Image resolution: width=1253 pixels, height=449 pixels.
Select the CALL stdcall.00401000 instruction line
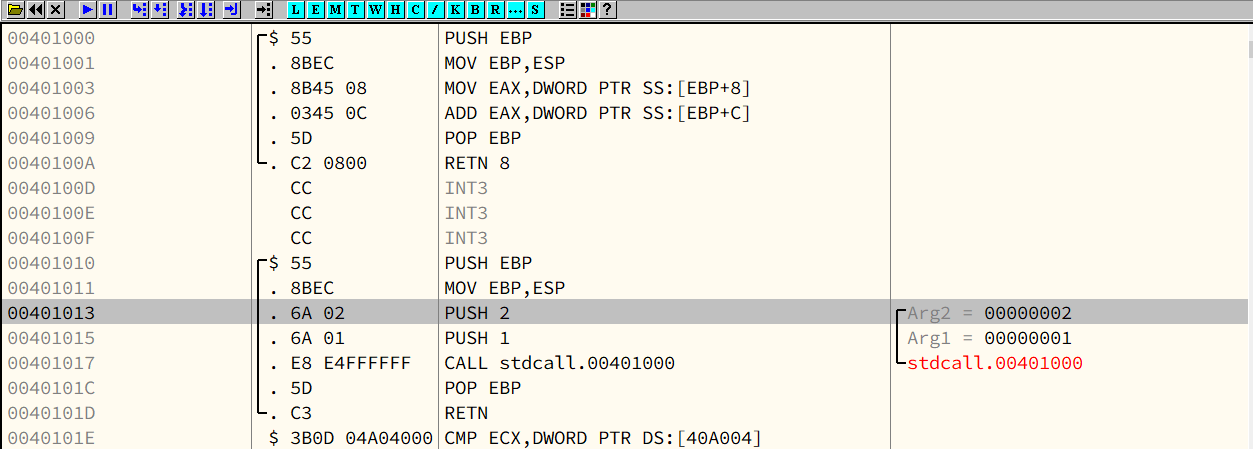coord(559,363)
